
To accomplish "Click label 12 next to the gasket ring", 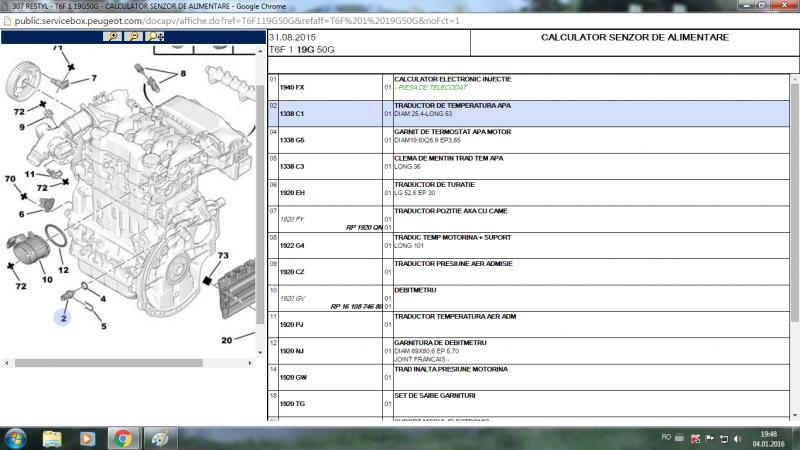I will [63, 270].
